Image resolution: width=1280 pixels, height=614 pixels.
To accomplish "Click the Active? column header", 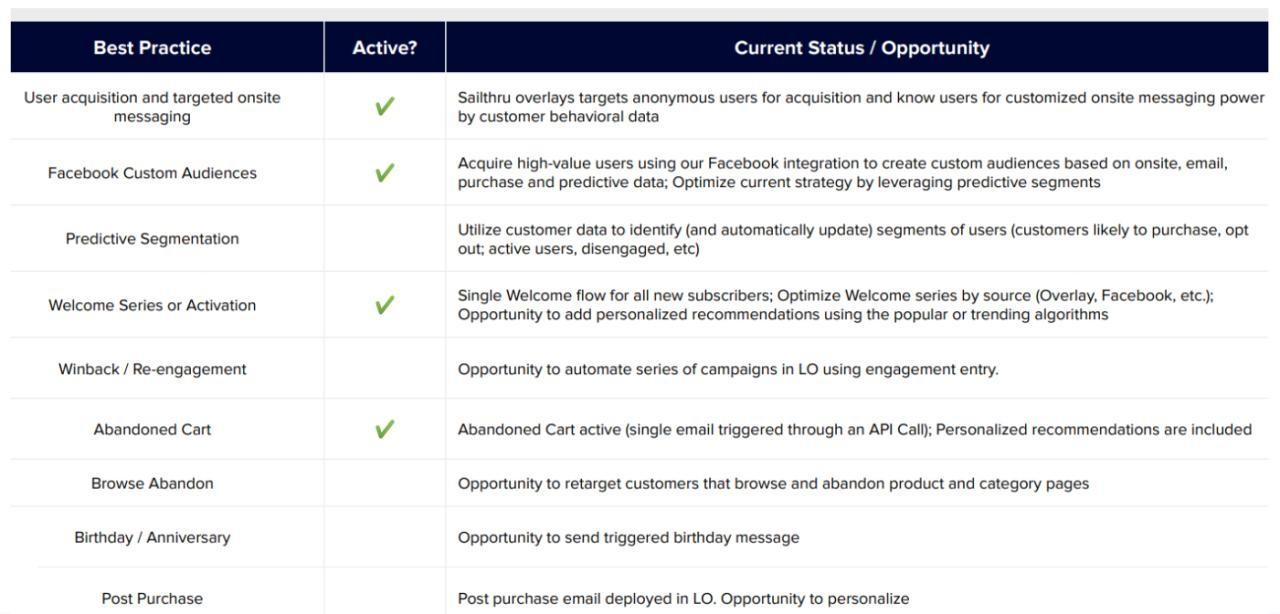I will click(x=384, y=48).
